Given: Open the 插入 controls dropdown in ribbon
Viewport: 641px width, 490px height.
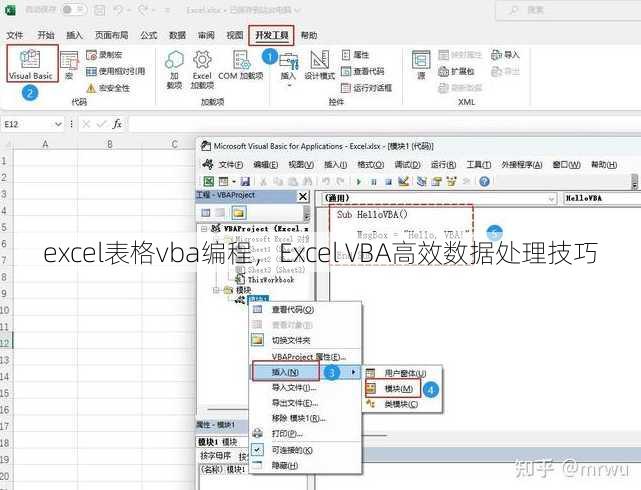Looking at the screenshot, I should (288, 69).
